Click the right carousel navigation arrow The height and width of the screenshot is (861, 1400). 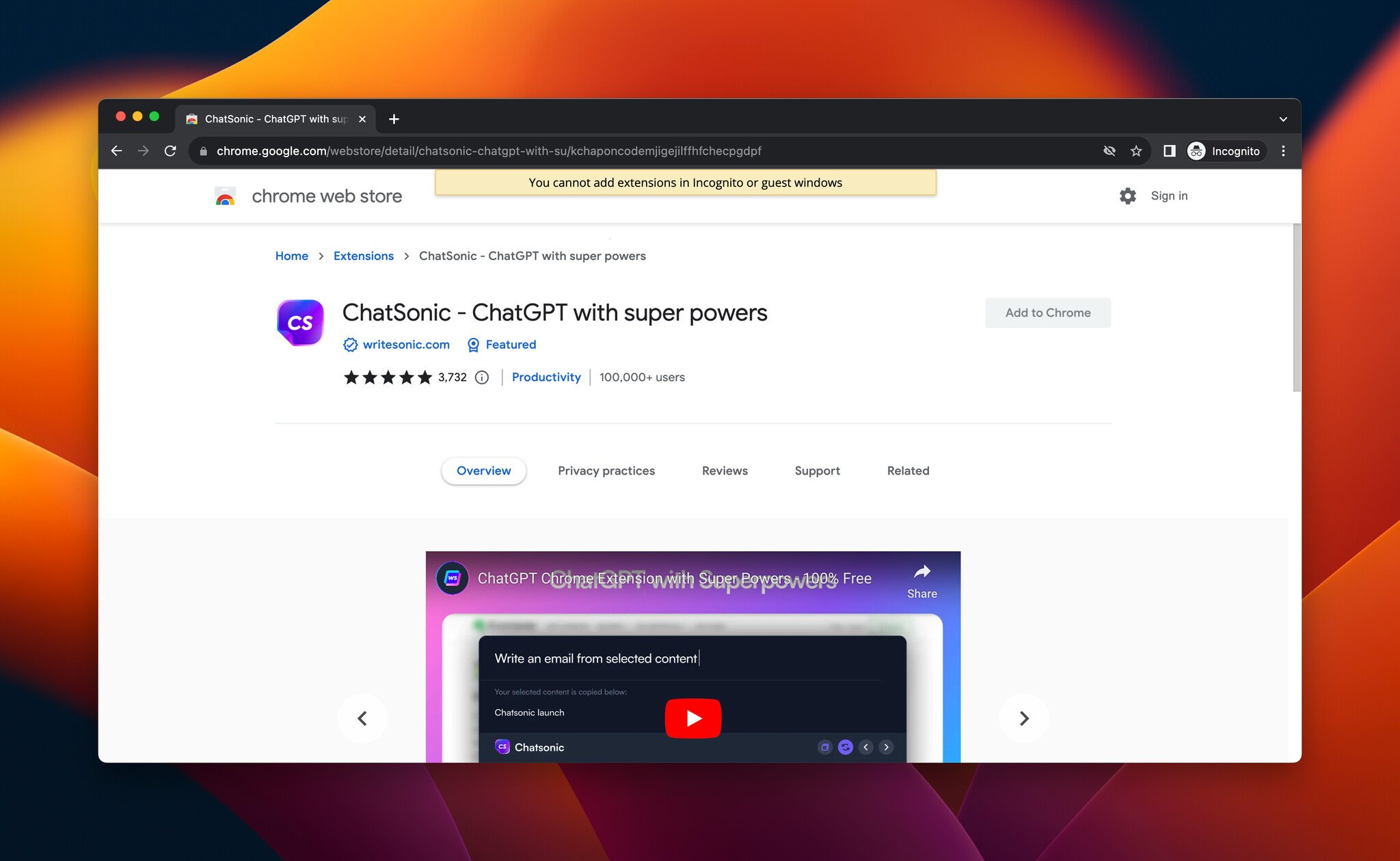1023,717
